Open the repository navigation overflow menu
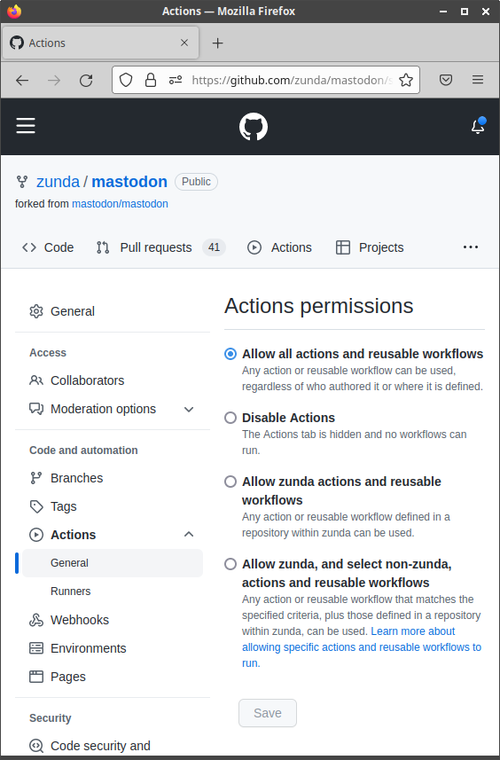The height and width of the screenshot is (760, 500). [470, 247]
